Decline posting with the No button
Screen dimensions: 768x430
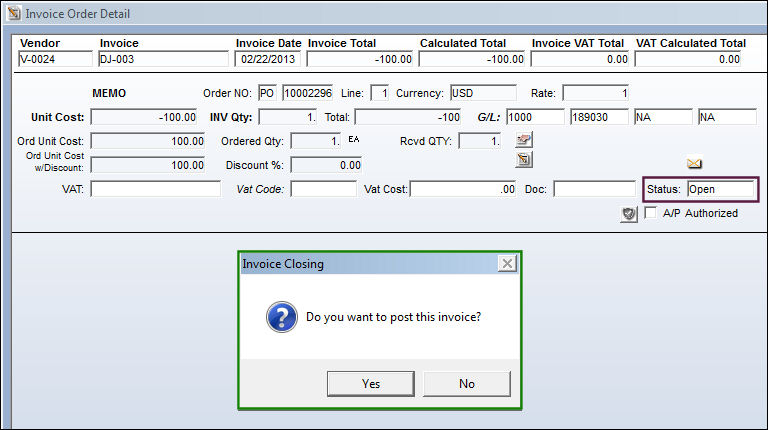[x=467, y=383]
